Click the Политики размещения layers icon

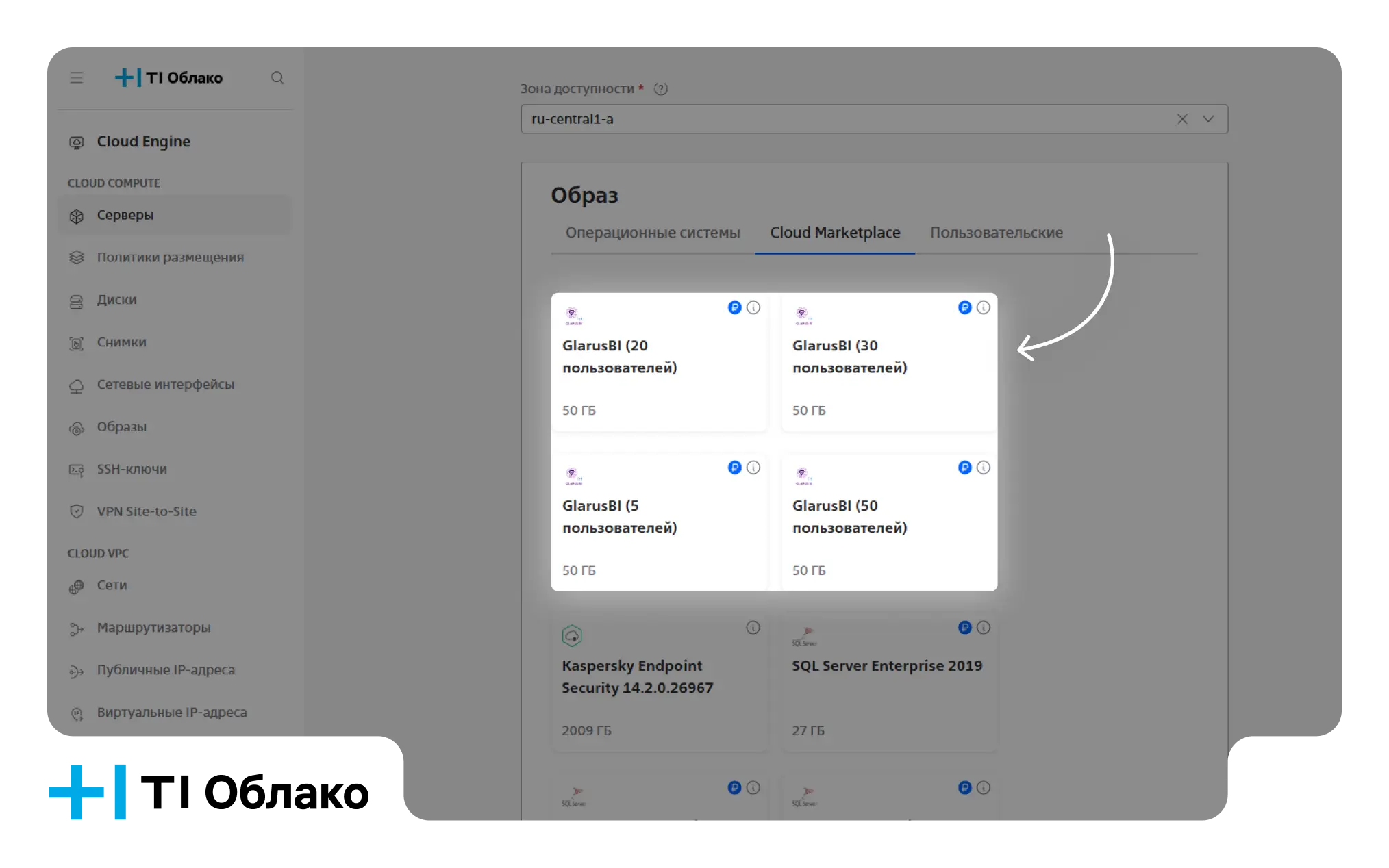pyautogui.click(x=77, y=258)
